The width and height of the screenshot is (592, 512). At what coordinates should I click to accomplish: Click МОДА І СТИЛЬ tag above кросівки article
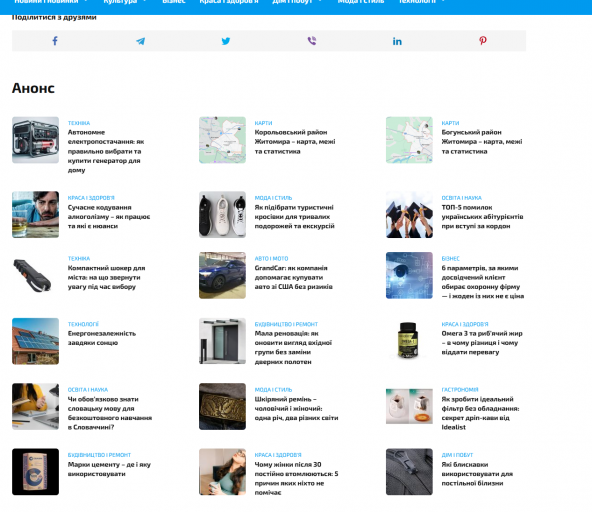(273, 198)
